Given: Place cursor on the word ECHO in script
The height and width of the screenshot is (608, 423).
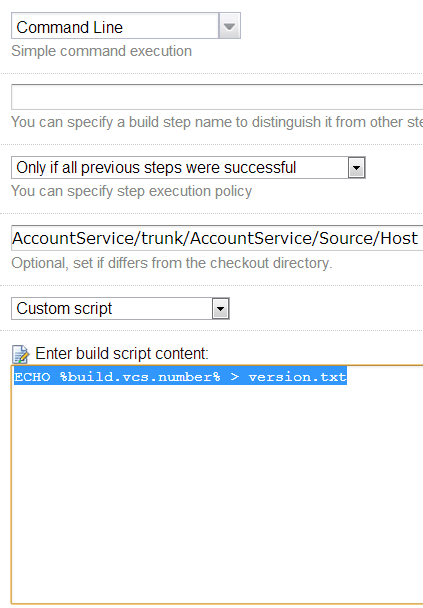Looking at the screenshot, I should pos(32,377).
